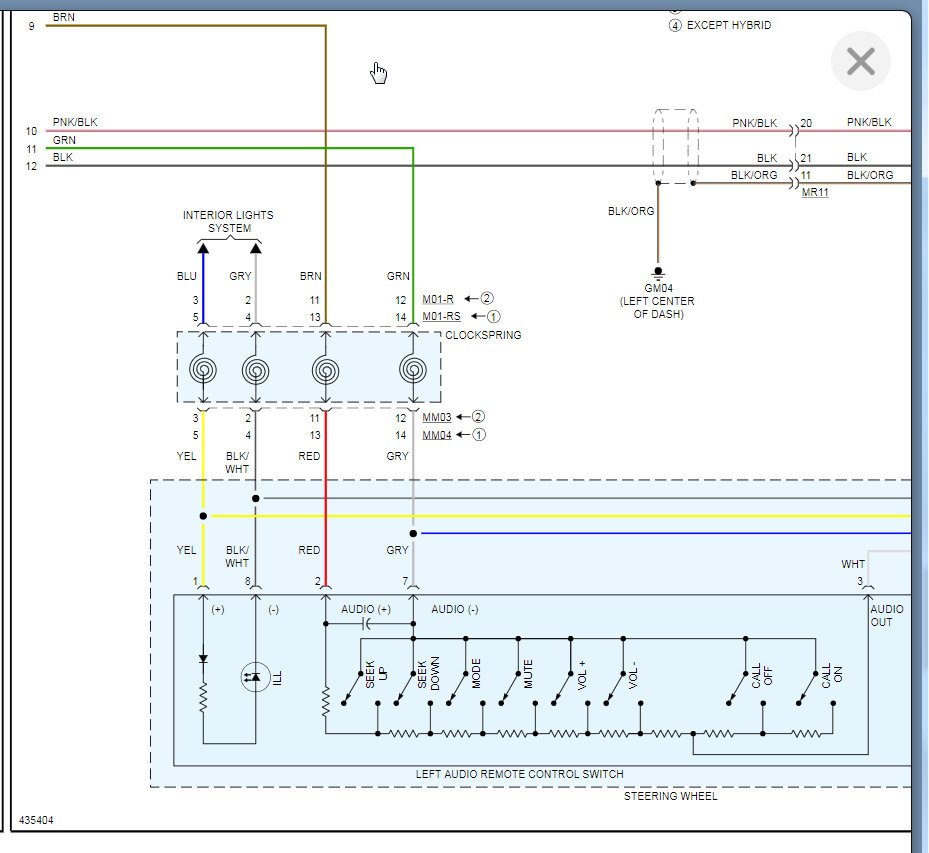This screenshot has width=929, height=853.
Task: Select the clockspring coil on GRN wire
Action: 413,370
